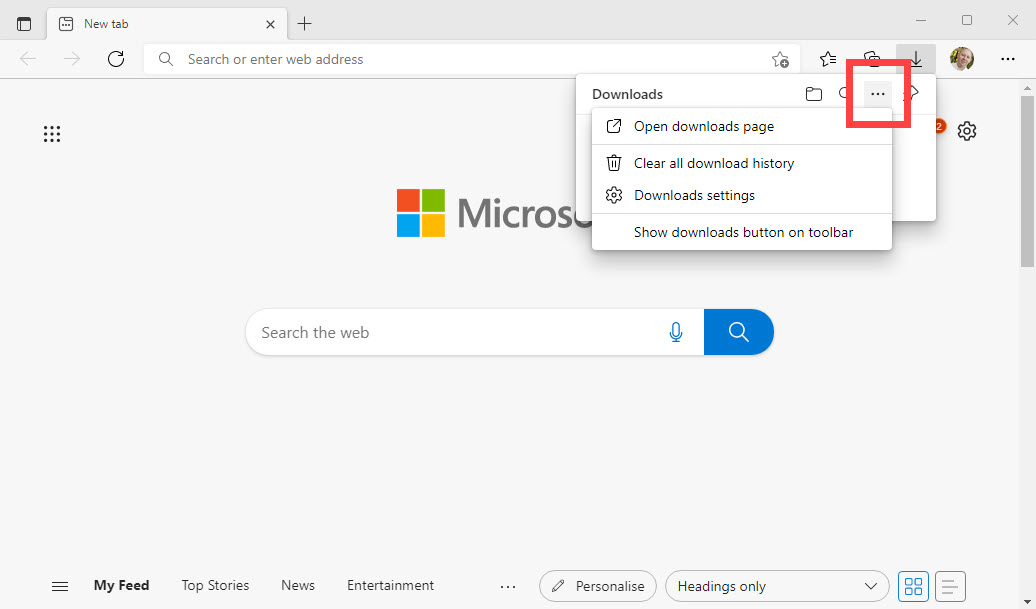Close the New tab

pos(270,24)
